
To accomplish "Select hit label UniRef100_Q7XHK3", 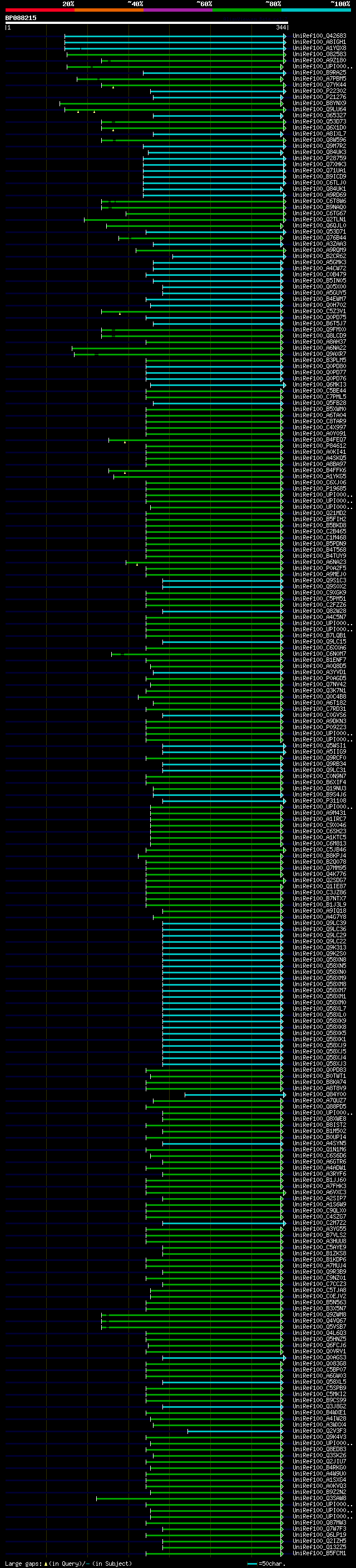I will pyautogui.click(x=319, y=164).
